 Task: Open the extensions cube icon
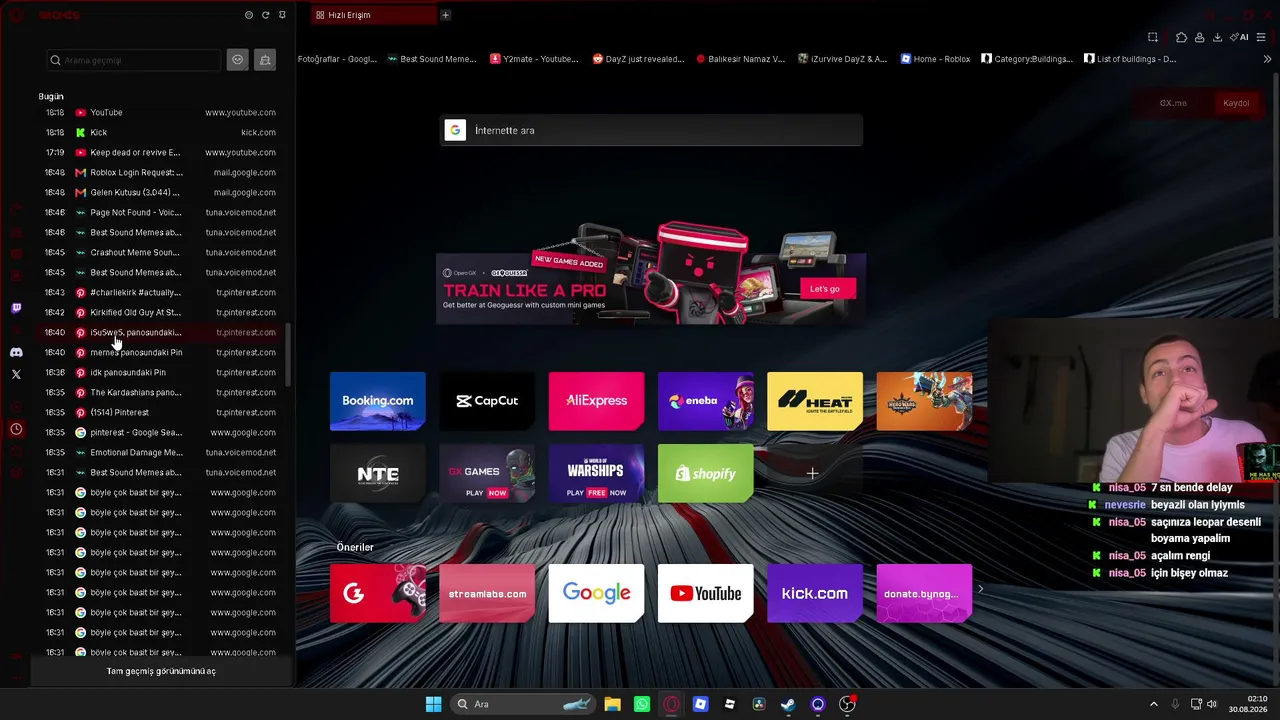[1181, 37]
